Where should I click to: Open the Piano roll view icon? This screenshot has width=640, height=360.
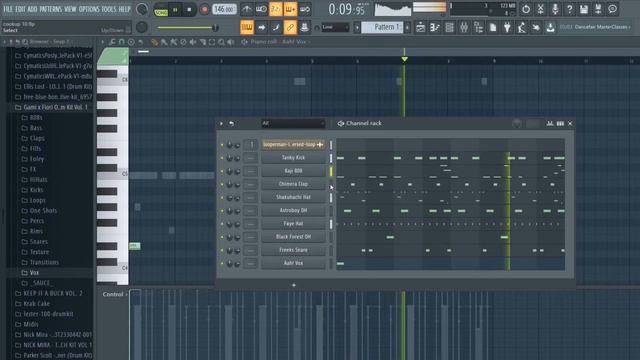click(x=435, y=27)
